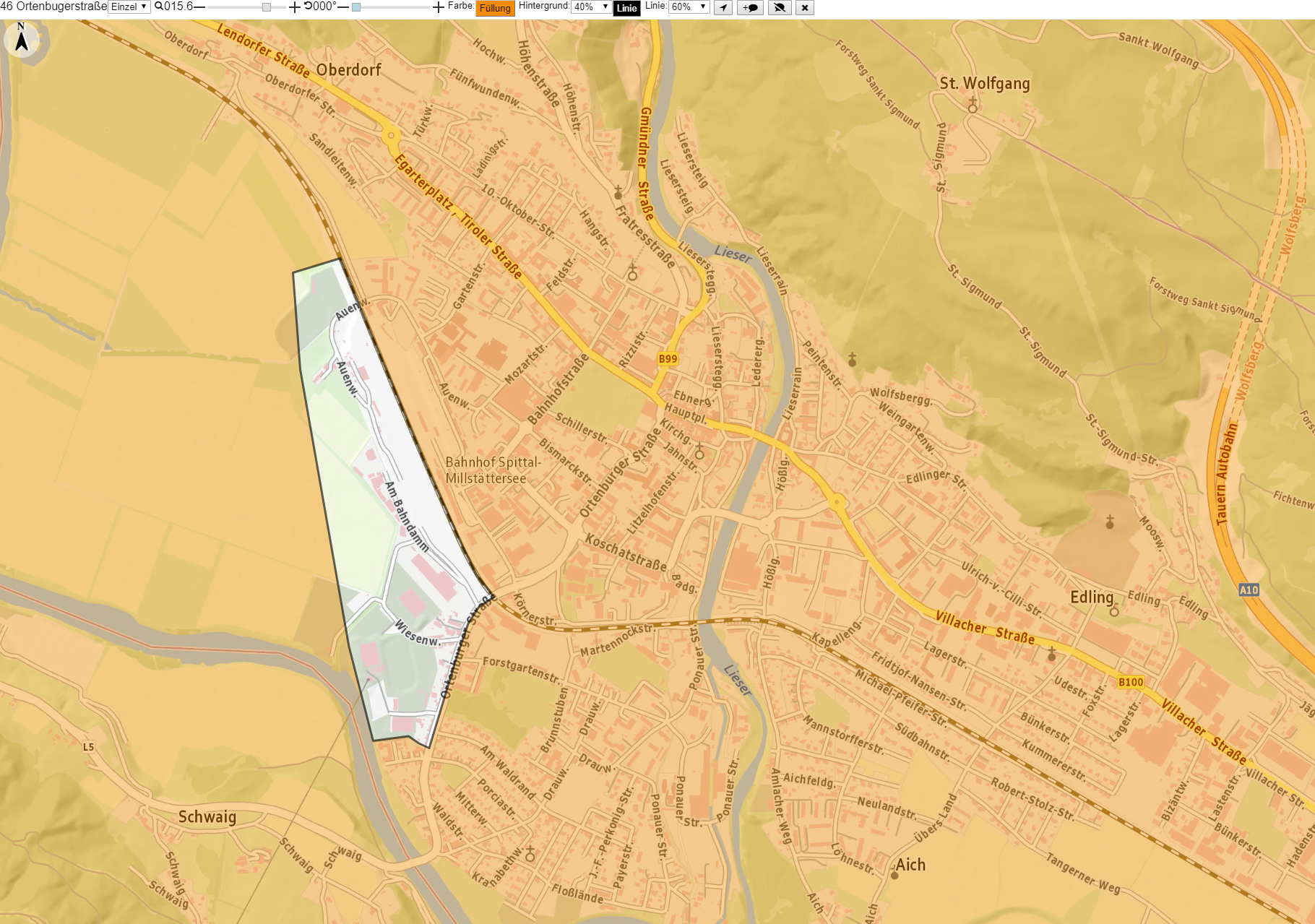Viewport: 1315px width, 924px height.
Task: Click the orange Füllung color button
Action: click(495, 8)
